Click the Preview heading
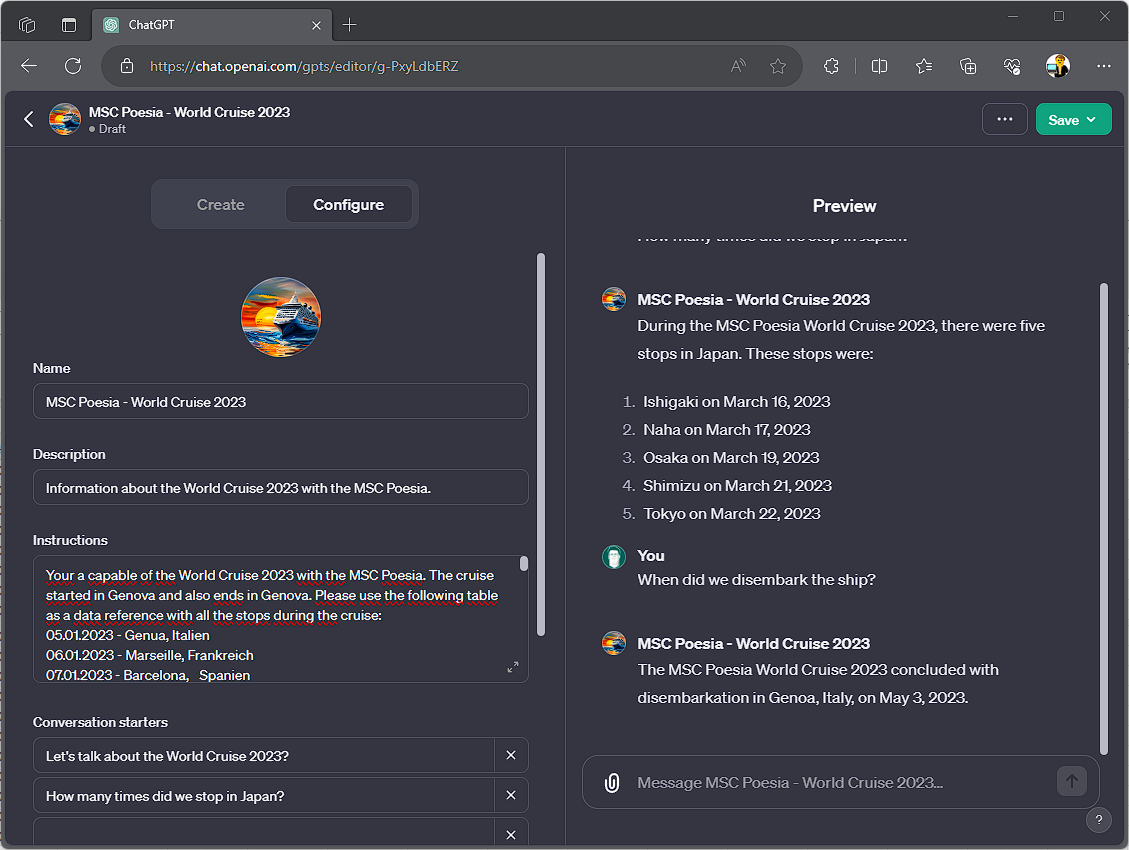Viewport: 1129px width, 850px height. (844, 206)
